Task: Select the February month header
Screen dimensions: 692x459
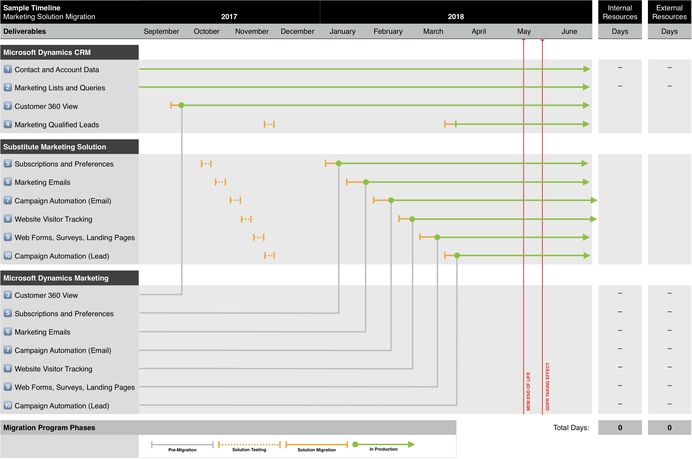Action: pos(388,31)
